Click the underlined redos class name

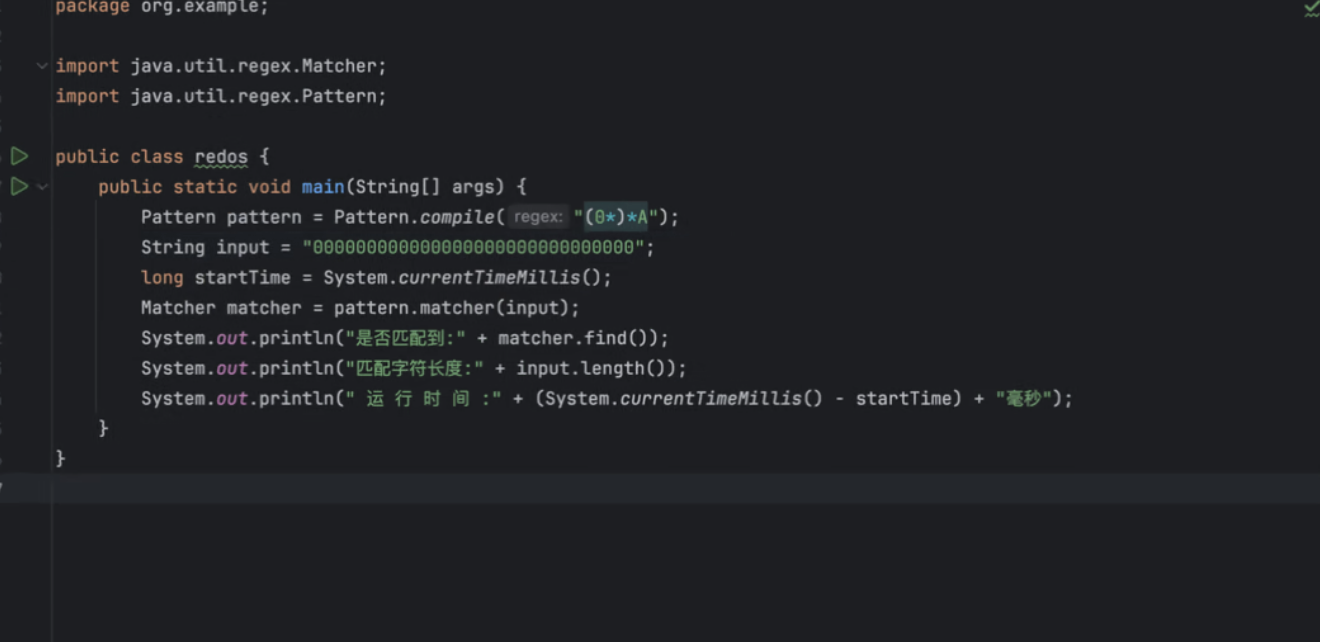pos(221,157)
